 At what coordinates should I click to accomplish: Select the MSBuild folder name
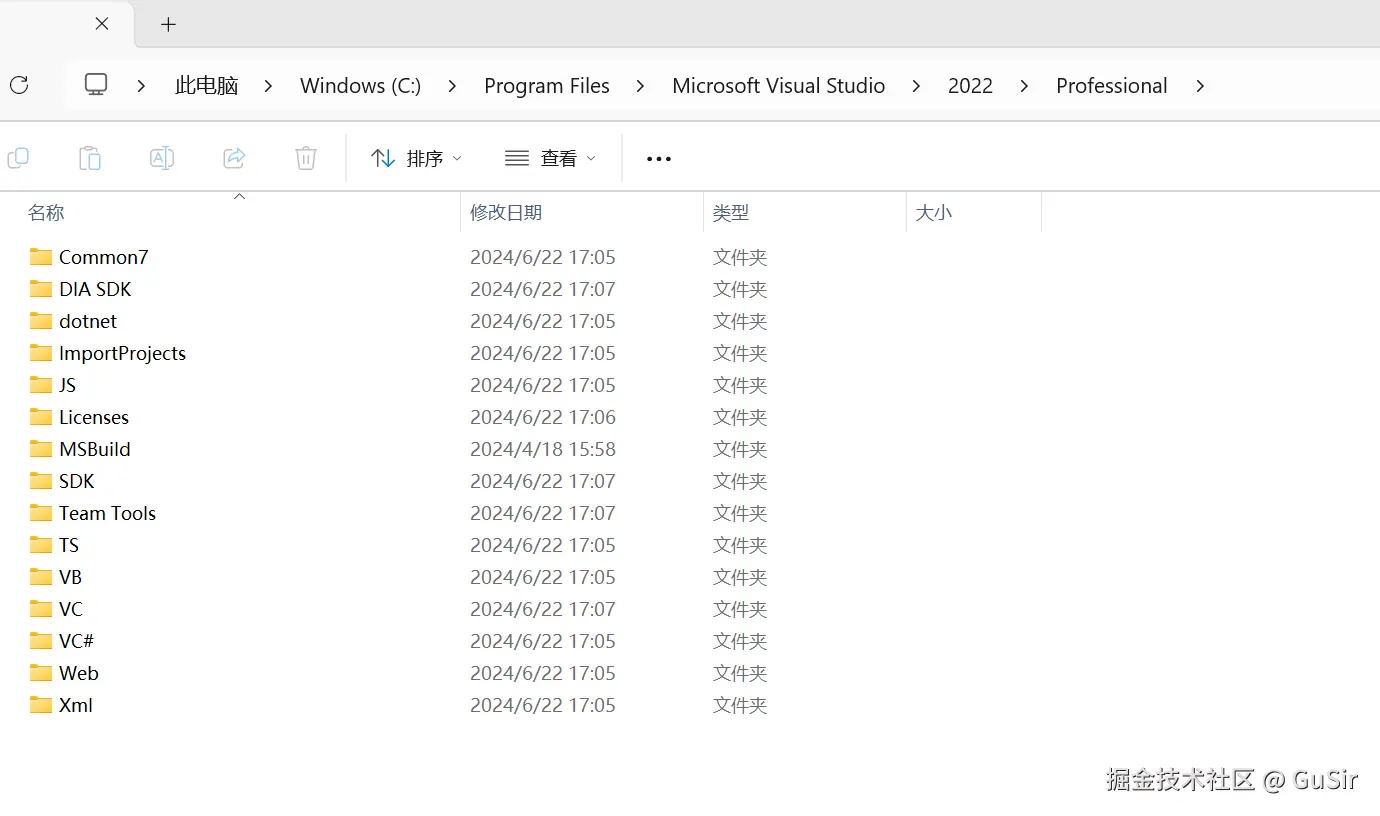pos(95,449)
